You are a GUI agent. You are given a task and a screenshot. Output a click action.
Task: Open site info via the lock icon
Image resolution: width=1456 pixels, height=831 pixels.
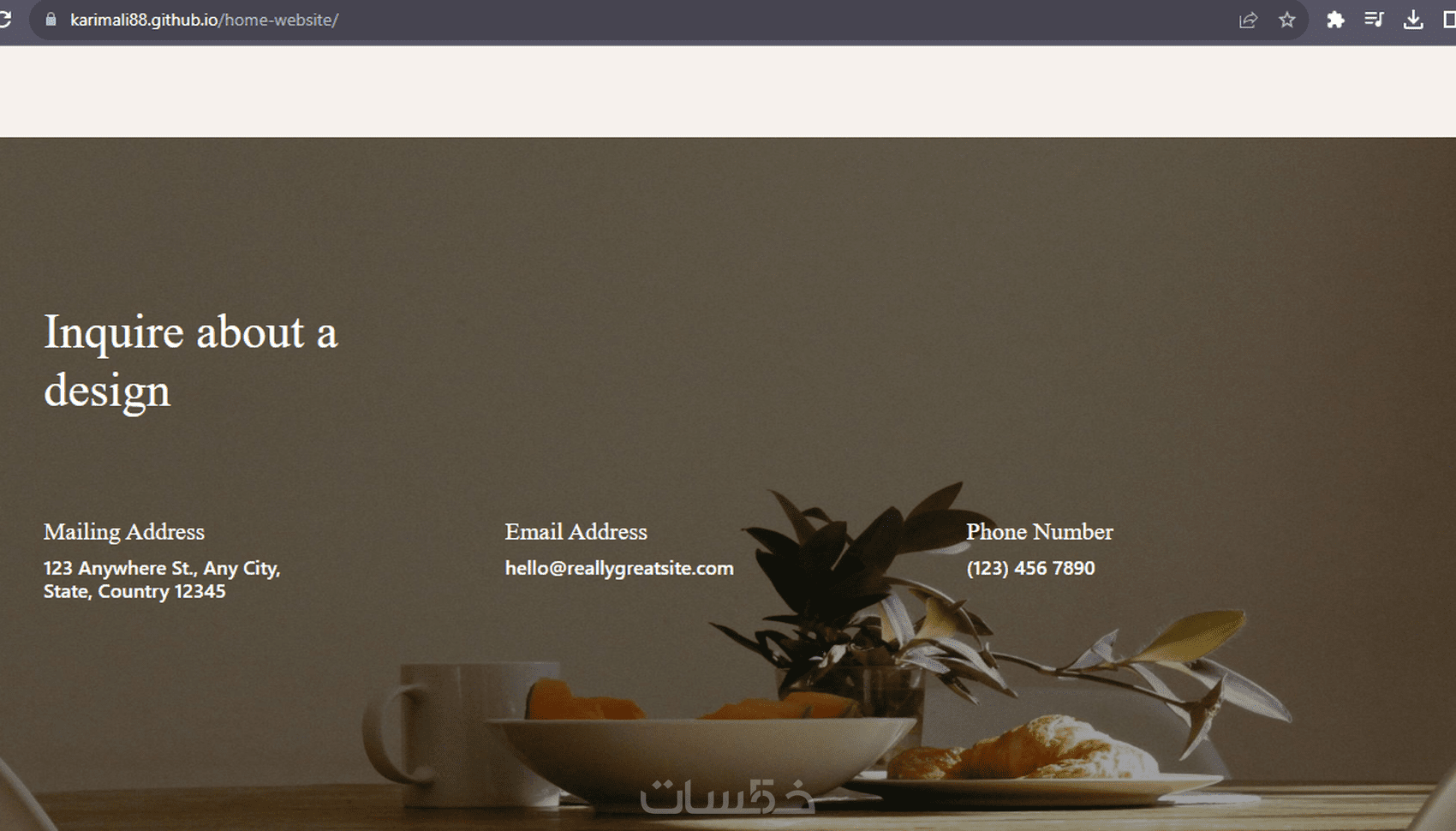point(51,20)
